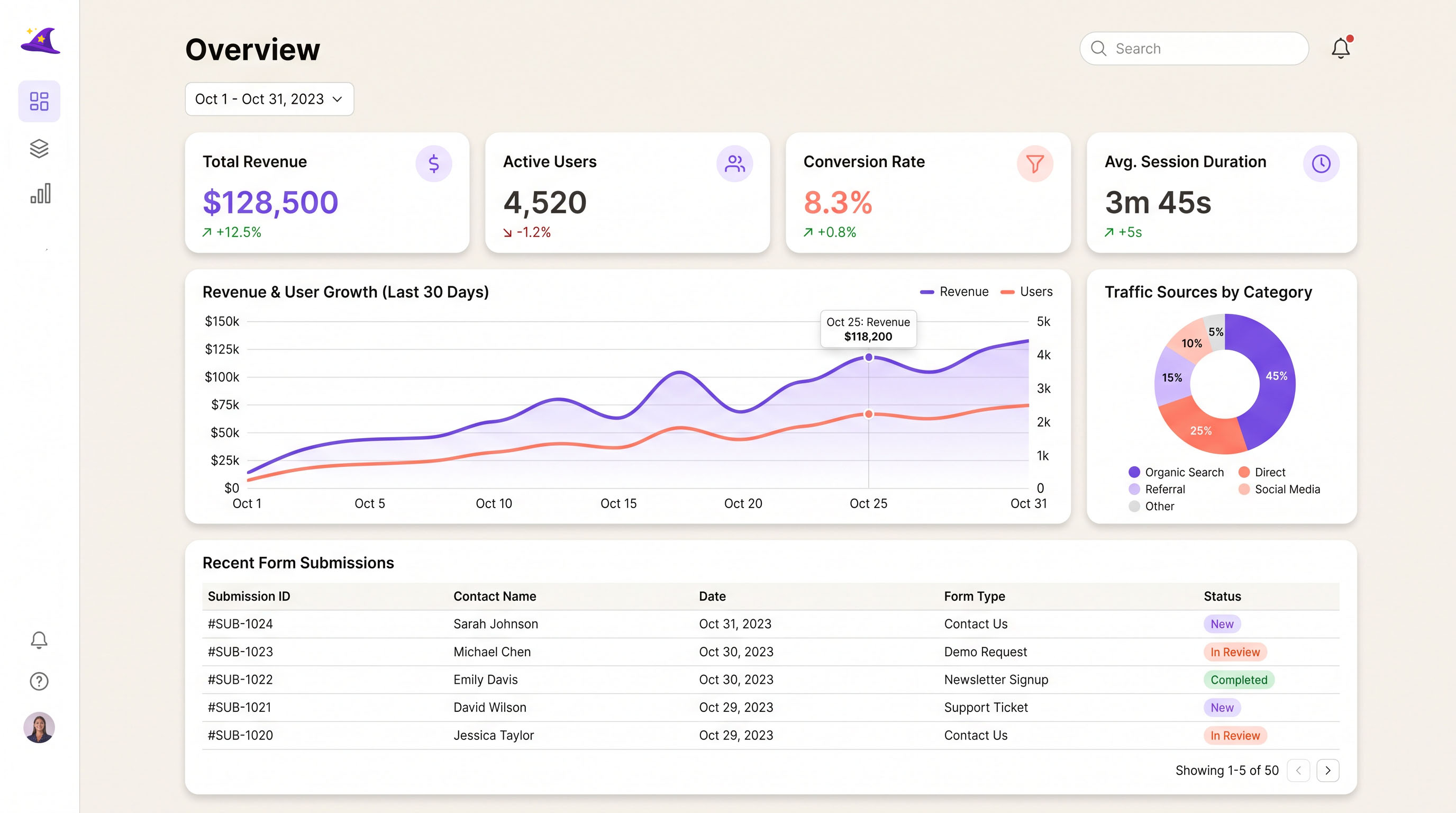Open submission #SUB-1020
Image resolution: width=1456 pixels, height=813 pixels.
click(240, 735)
